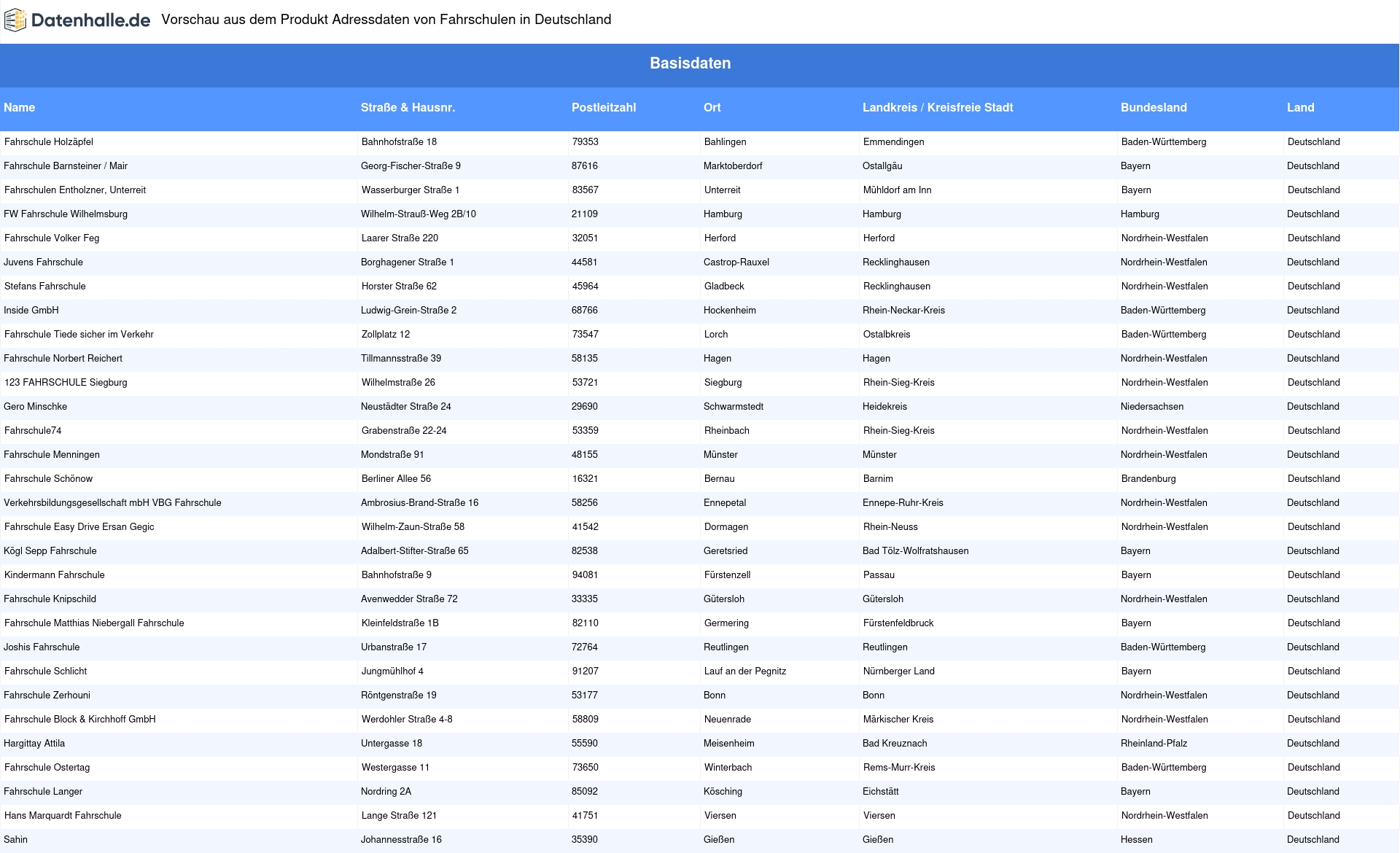Select district Ennepe-Ruhr-Kreis
Viewport: 1400px width, 853px height.
[x=903, y=502]
